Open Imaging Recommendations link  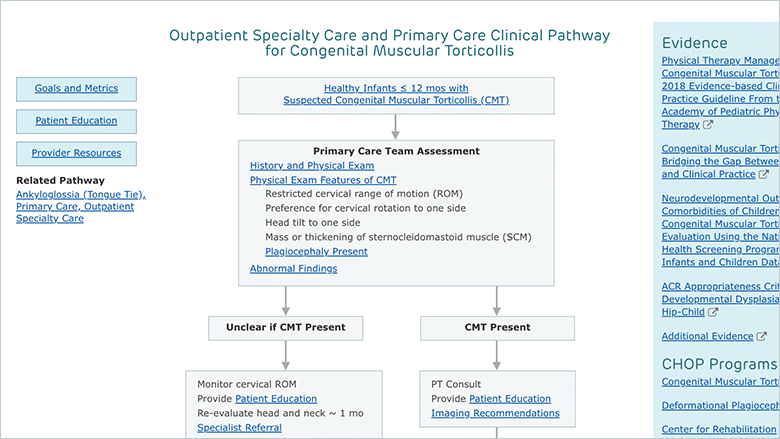[x=495, y=413]
